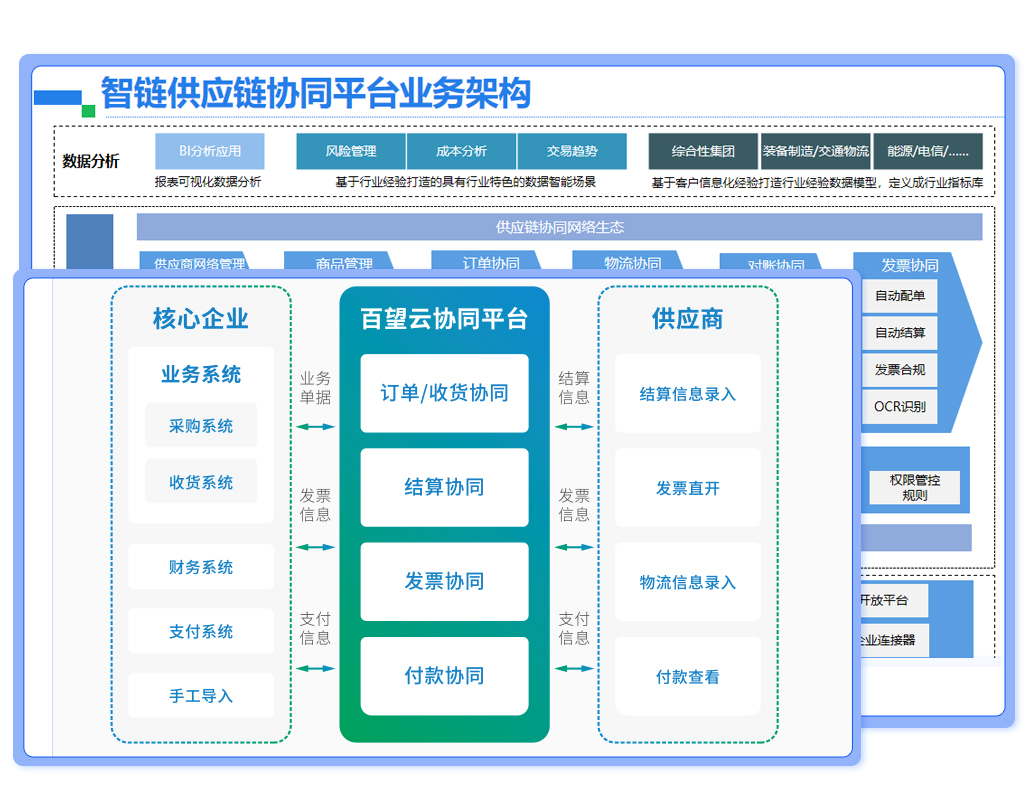Select the 数据分析 row label
Screen dimensions: 1033x792
pyautogui.click(x=90, y=161)
